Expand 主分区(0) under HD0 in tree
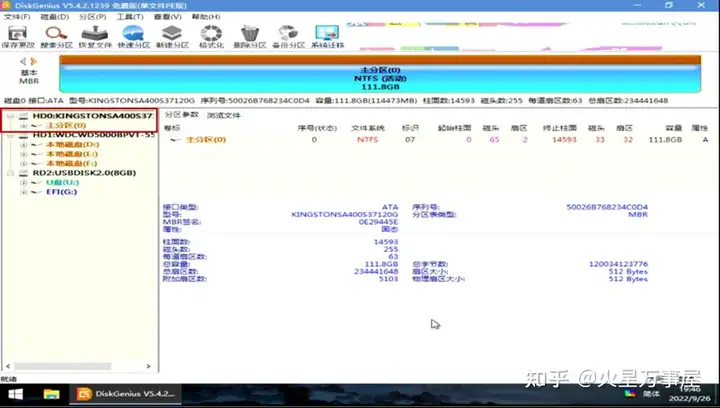The image size is (720, 408). coord(23,125)
